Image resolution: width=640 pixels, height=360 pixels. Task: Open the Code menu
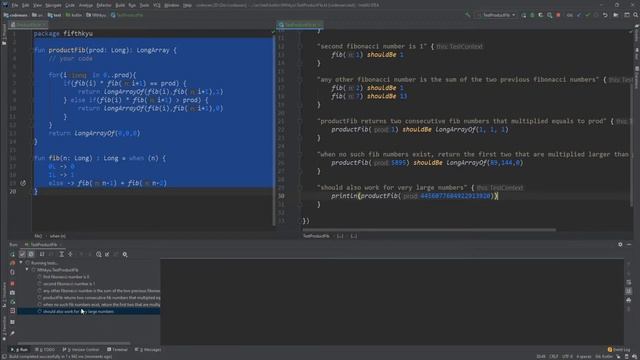pyautogui.click(x=70, y=5)
